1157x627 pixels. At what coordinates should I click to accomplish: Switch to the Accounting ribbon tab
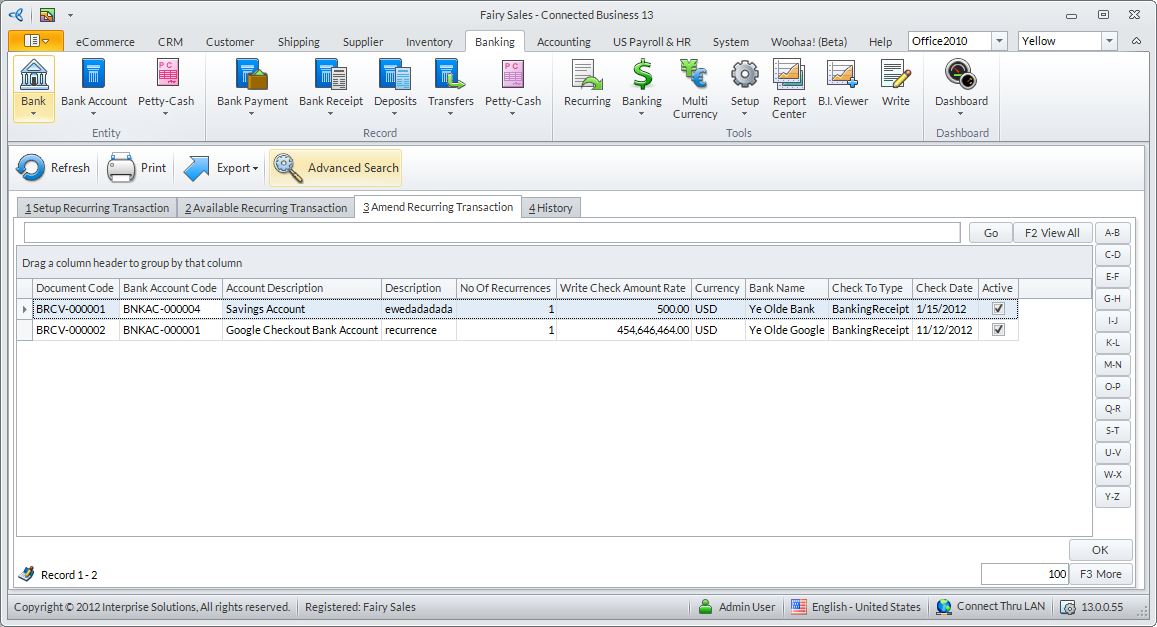pos(563,42)
